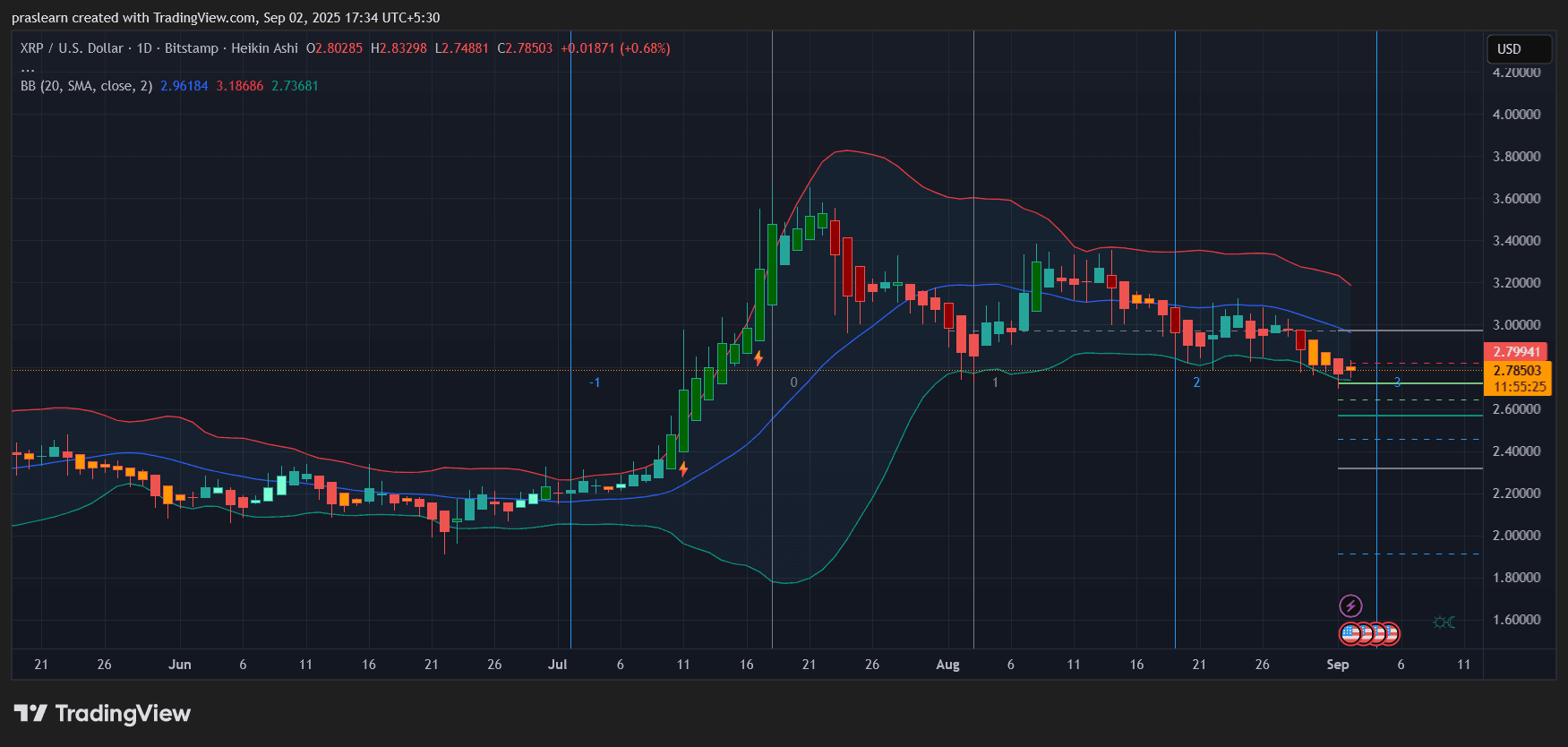Select the blue cycle line marker labeled 2
The width and height of the screenshot is (1568, 747).
[1196, 382]
